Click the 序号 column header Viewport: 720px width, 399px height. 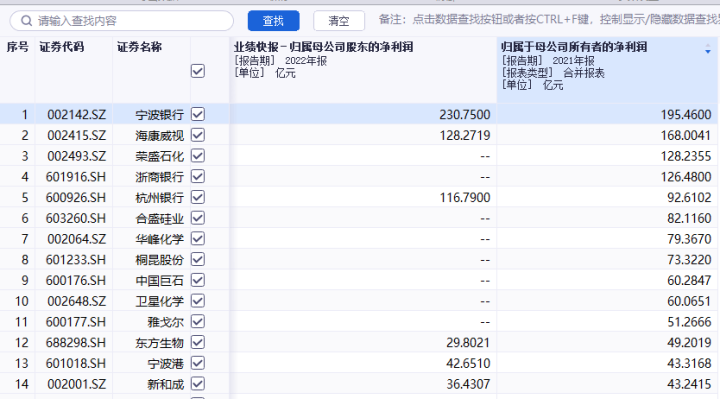[17, 47]
